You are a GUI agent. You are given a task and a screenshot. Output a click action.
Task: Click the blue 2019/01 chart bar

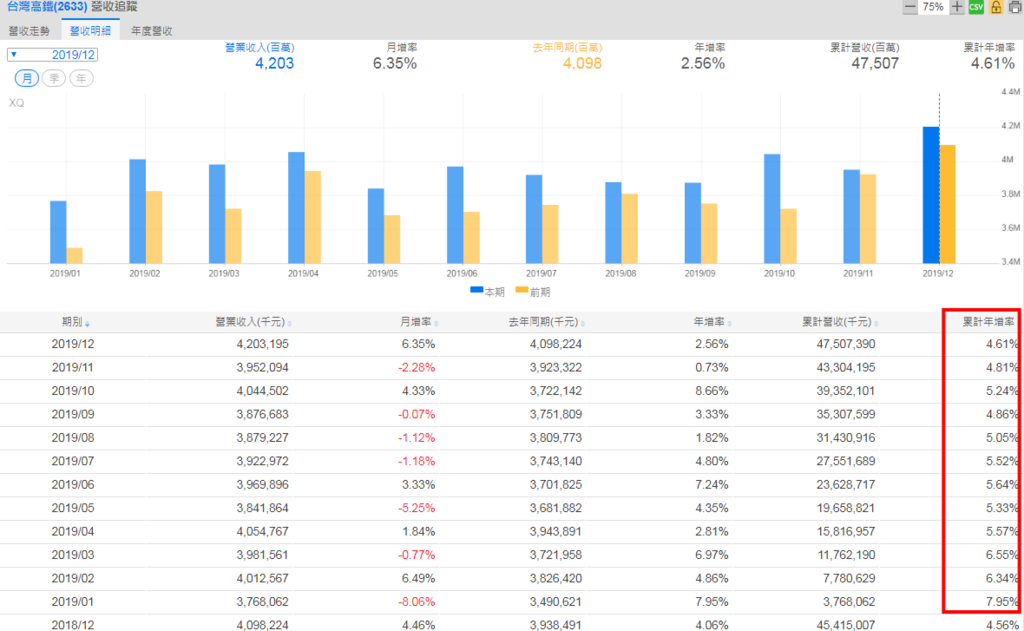[58, 232]
